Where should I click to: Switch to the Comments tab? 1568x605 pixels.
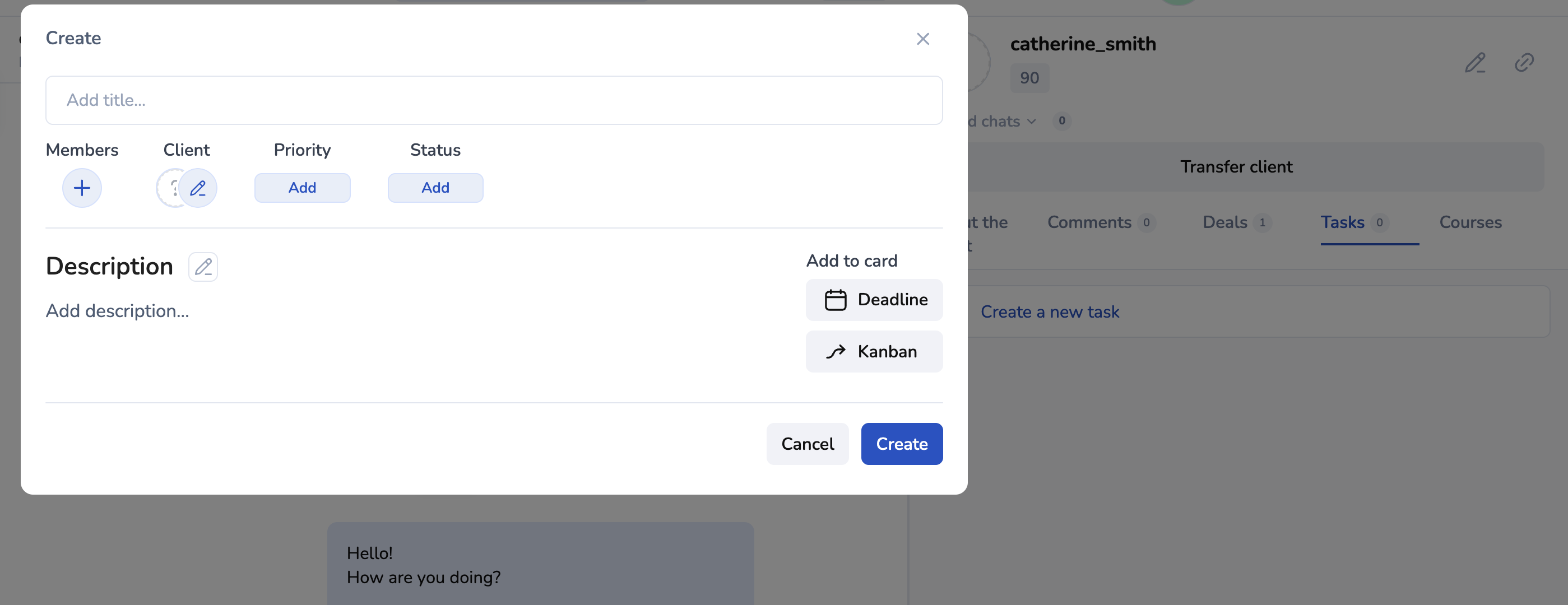[1089, 223]
